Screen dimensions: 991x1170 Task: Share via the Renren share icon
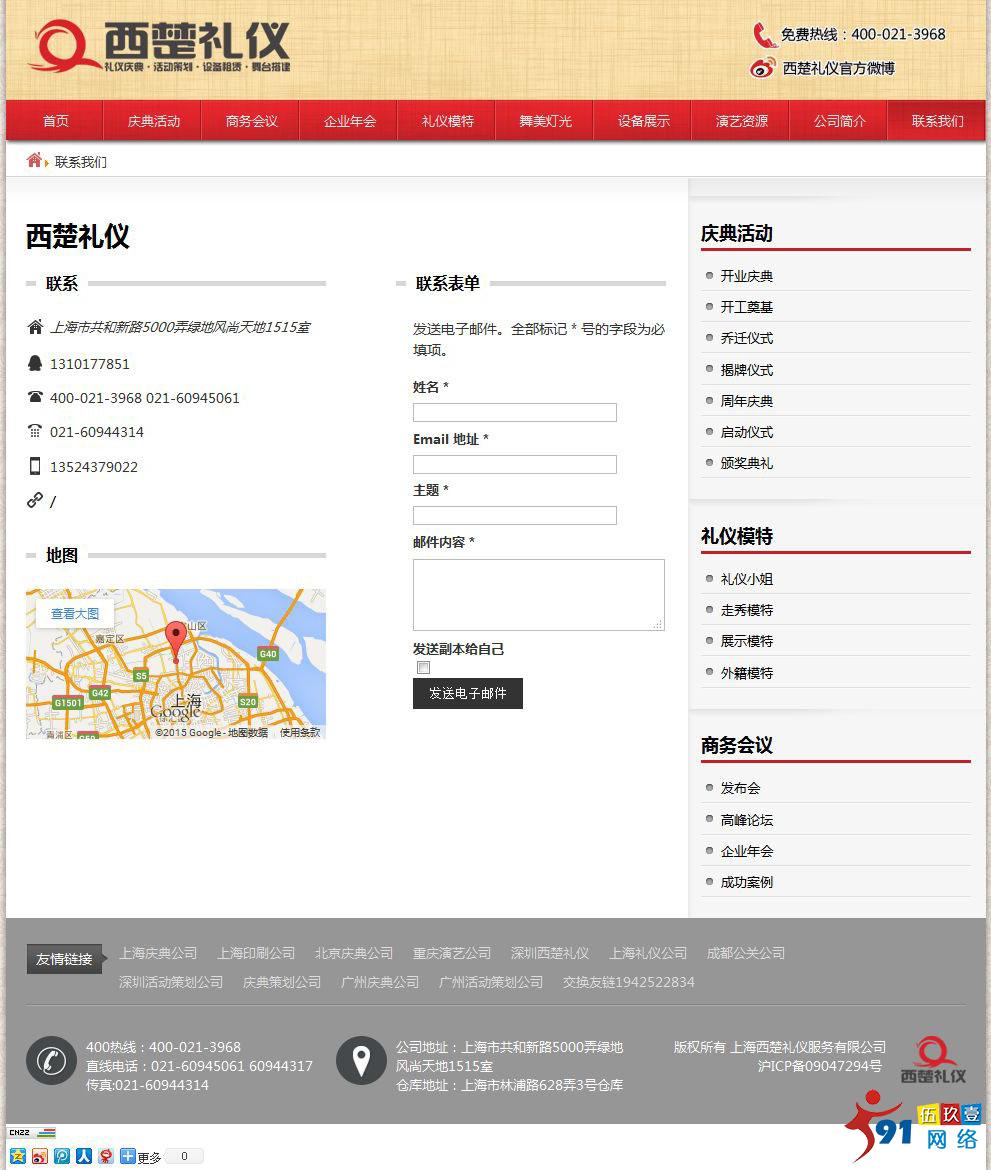point(84,1156)
